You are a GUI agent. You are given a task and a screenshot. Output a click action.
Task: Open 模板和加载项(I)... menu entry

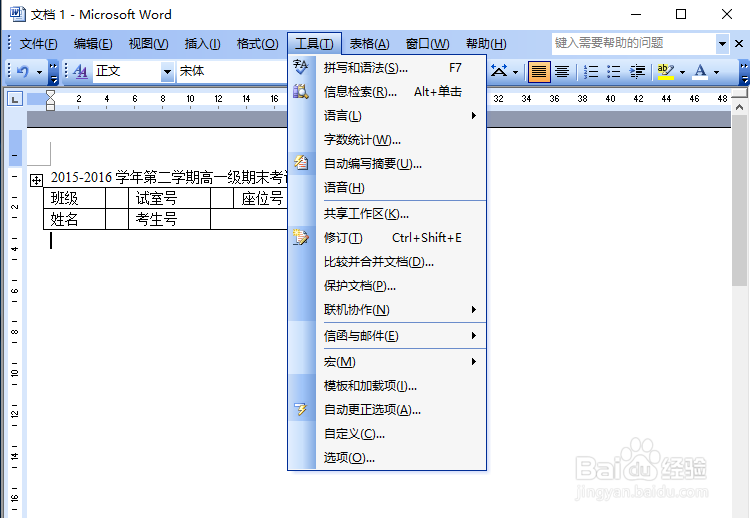point(387,386)
